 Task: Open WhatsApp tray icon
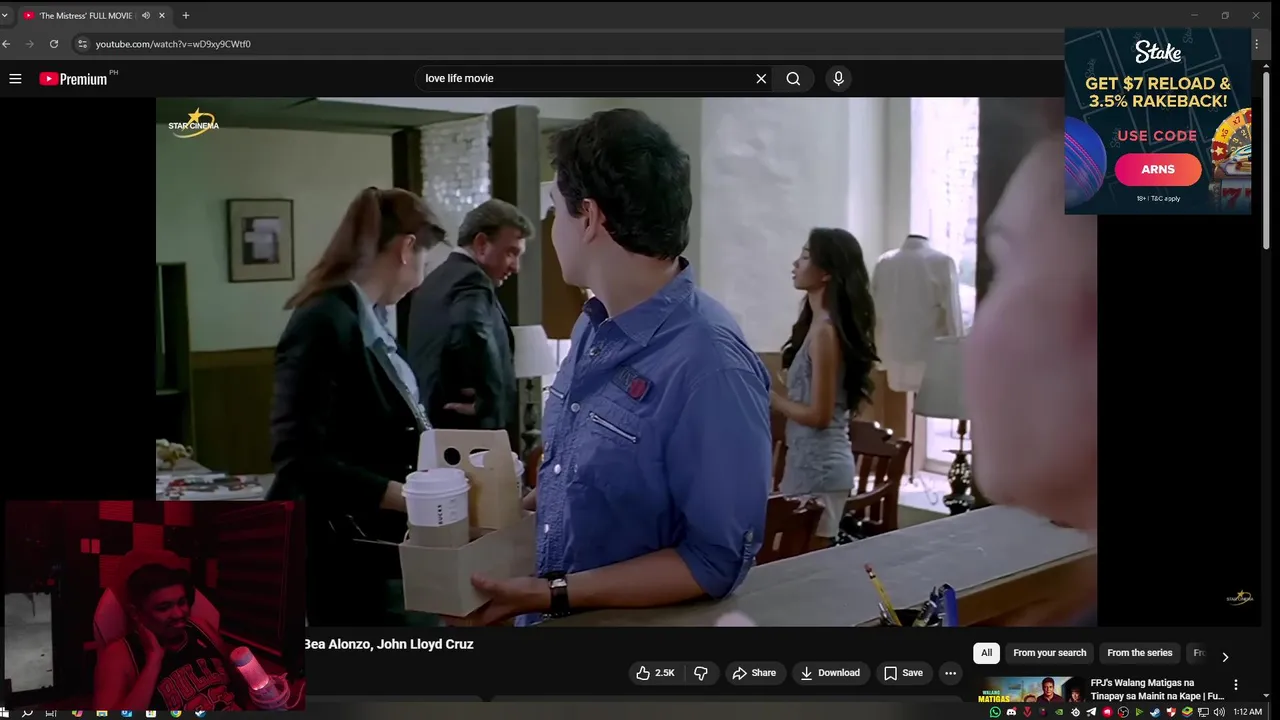tap(995, 712)
